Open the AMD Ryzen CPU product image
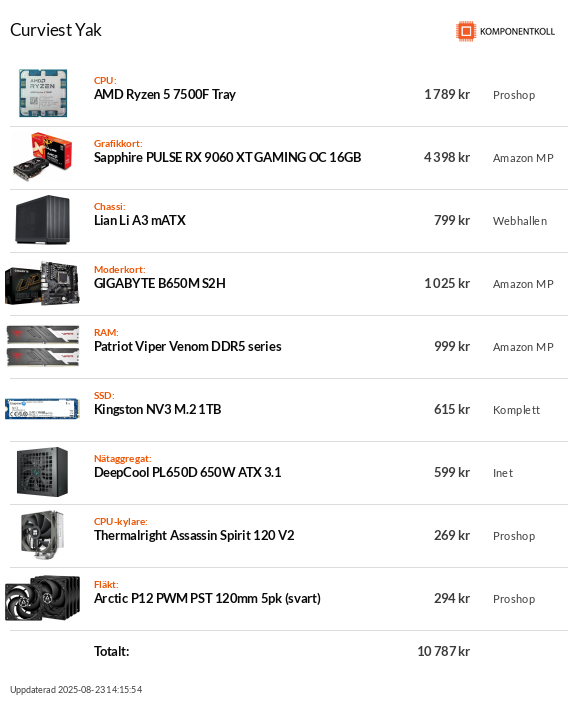 tap(43, 93)
